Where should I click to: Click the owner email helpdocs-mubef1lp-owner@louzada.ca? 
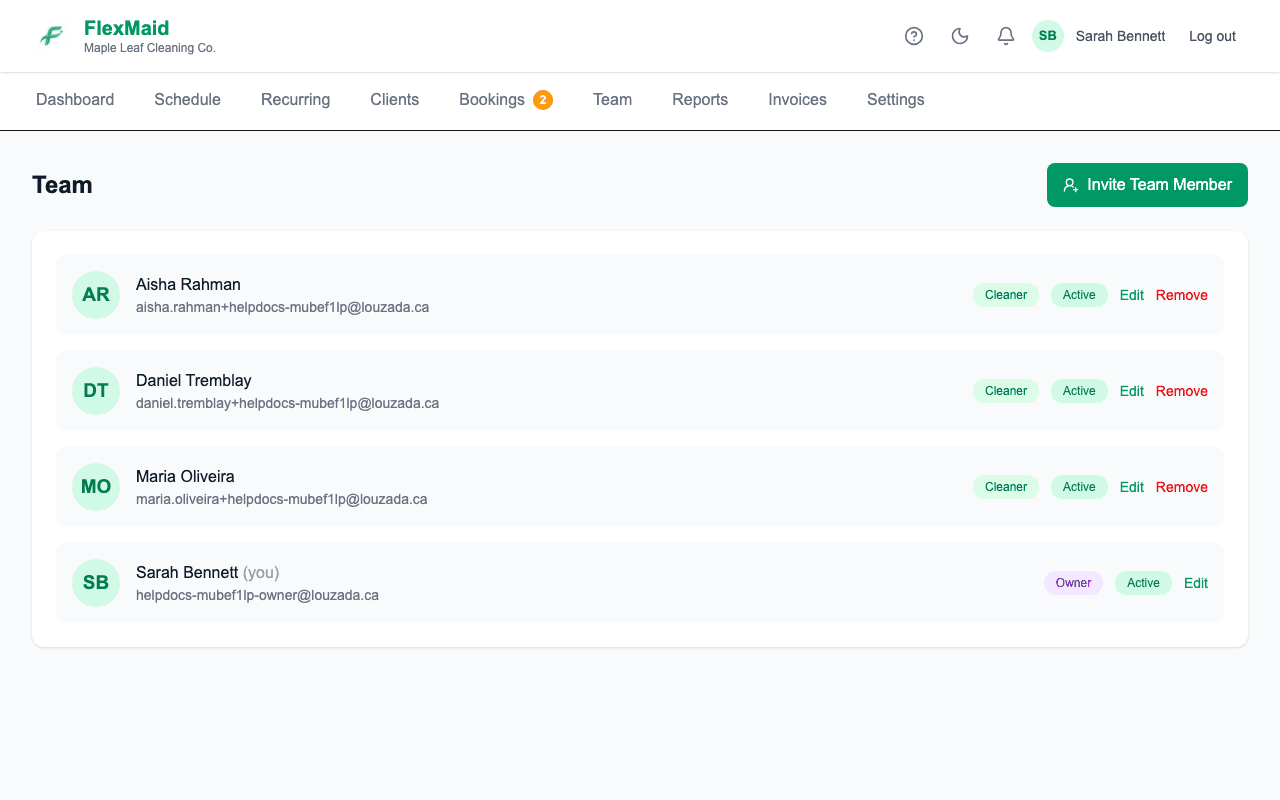click(257, 596)
